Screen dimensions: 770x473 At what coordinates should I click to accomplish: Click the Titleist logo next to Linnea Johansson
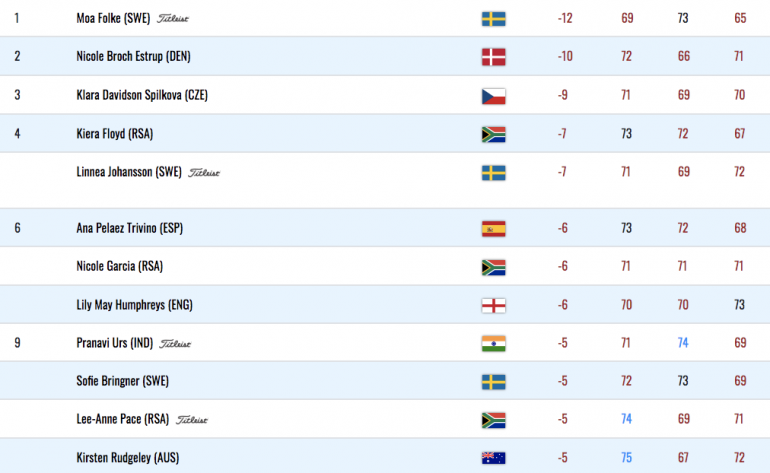click(204, 172)
